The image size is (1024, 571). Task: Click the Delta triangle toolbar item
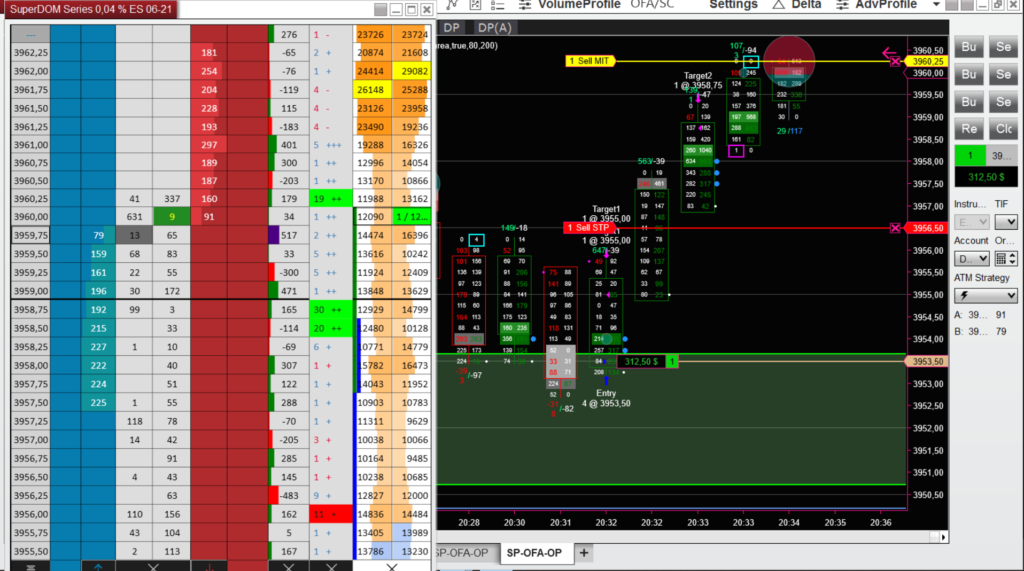(797, 5)
